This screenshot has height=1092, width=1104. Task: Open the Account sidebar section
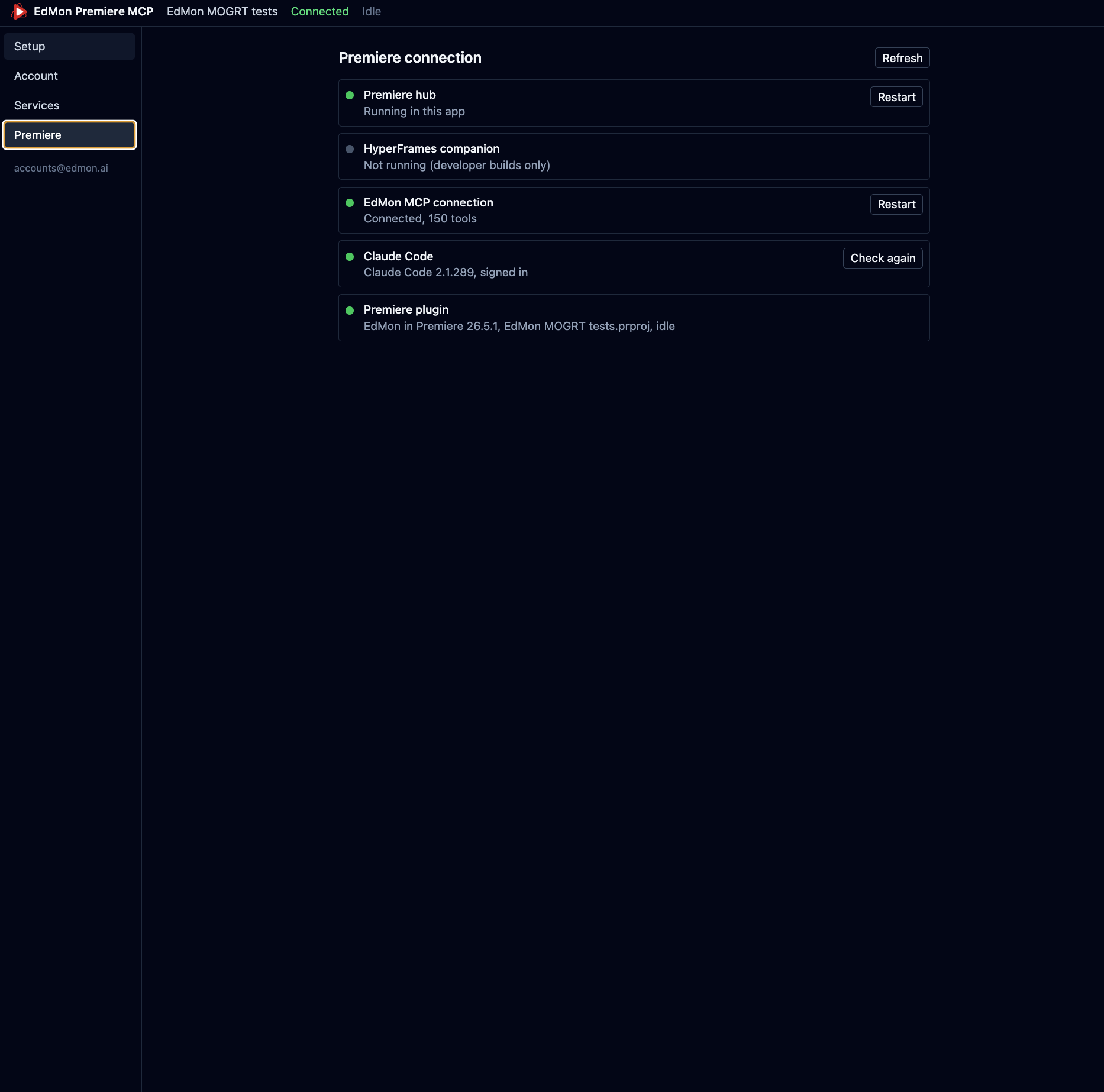point(69,76)
